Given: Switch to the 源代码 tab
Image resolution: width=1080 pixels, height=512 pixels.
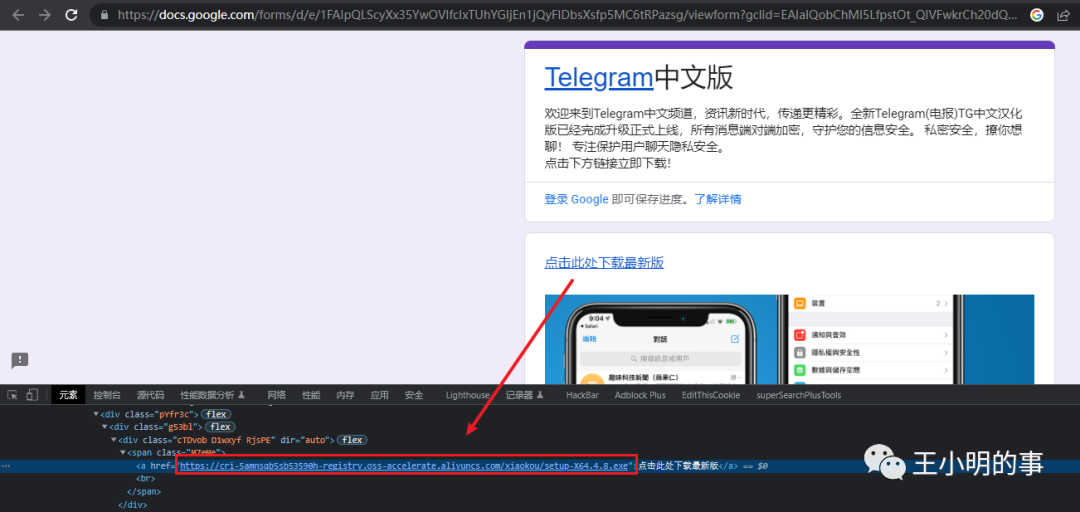Looking at the screenshot, I should [x=150, y=395].
